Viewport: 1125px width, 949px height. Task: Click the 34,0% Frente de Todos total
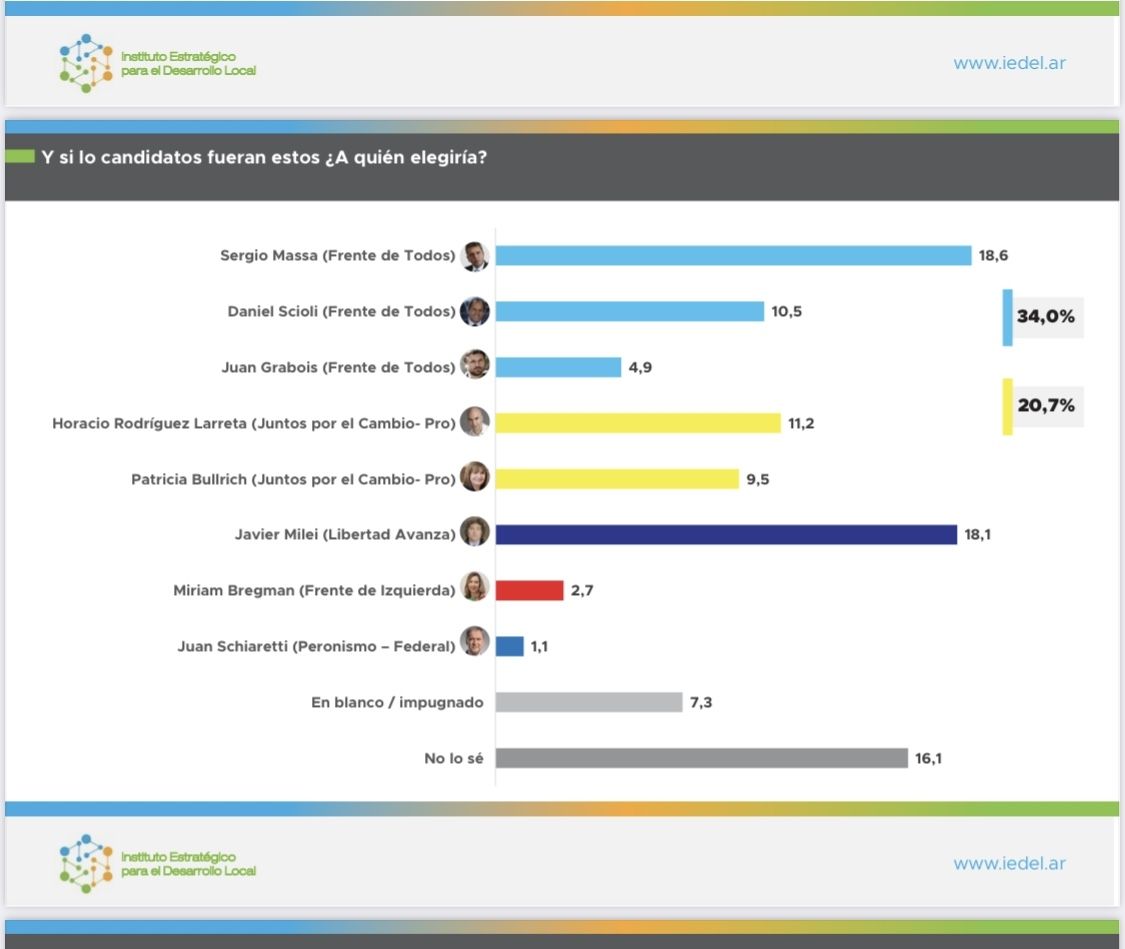pyautogui.click(x=1045, y=317)
